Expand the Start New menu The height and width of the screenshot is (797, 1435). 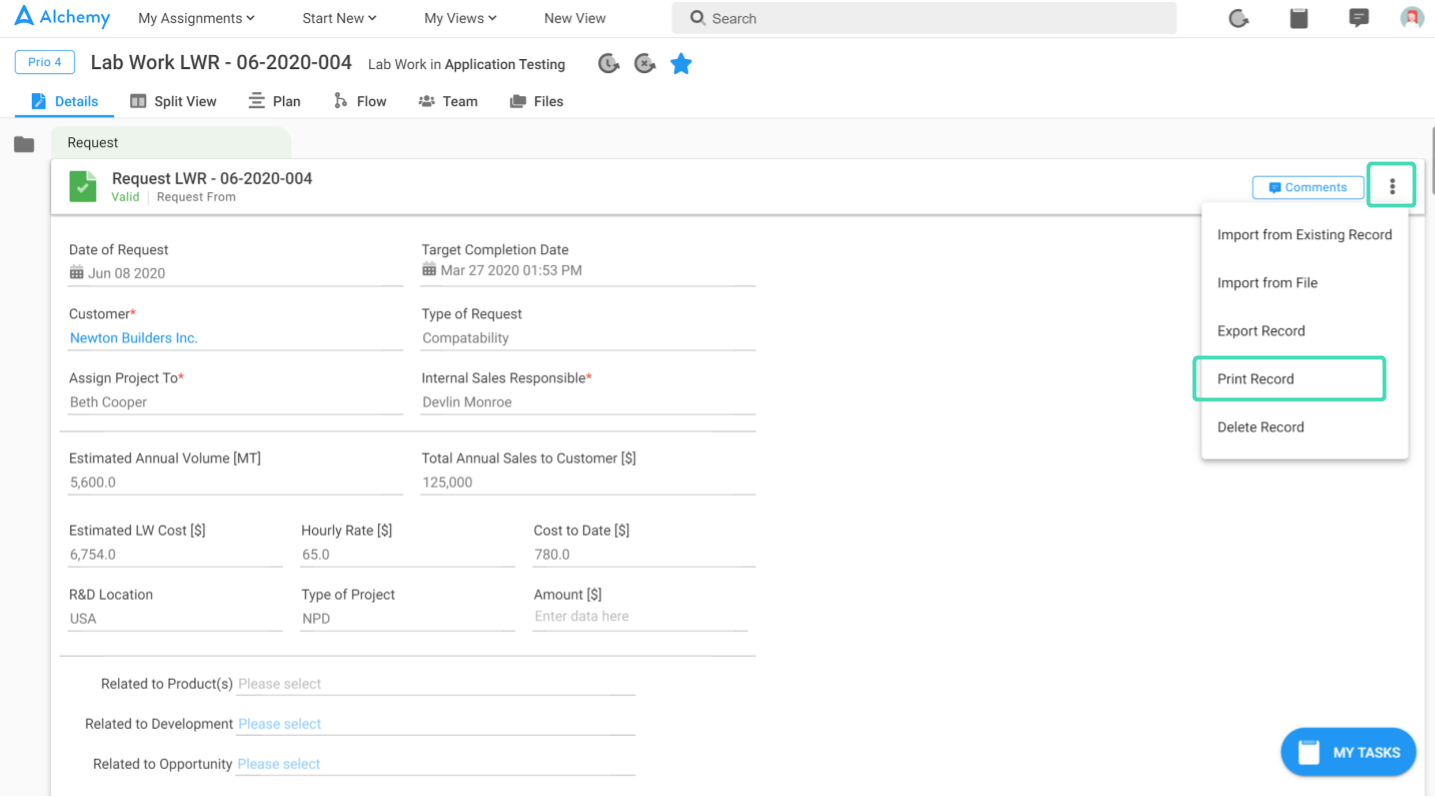point(339,18)
